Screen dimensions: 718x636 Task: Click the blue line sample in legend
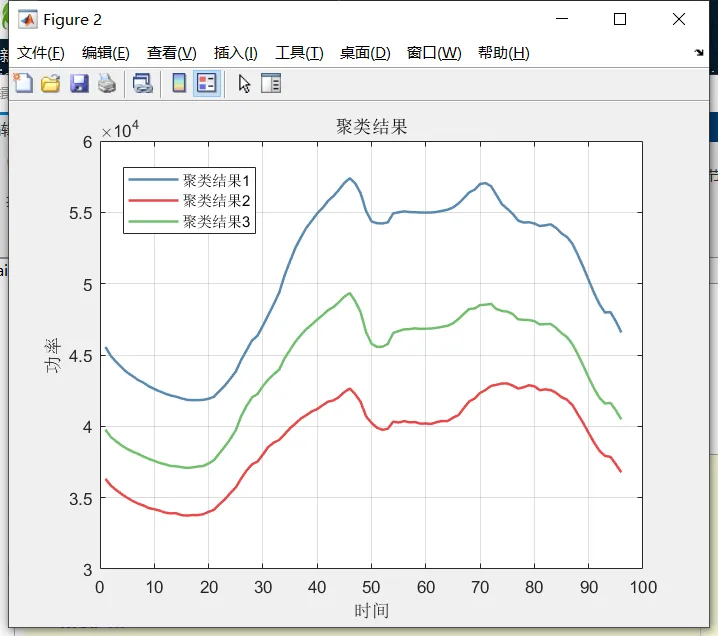[153, 180]
